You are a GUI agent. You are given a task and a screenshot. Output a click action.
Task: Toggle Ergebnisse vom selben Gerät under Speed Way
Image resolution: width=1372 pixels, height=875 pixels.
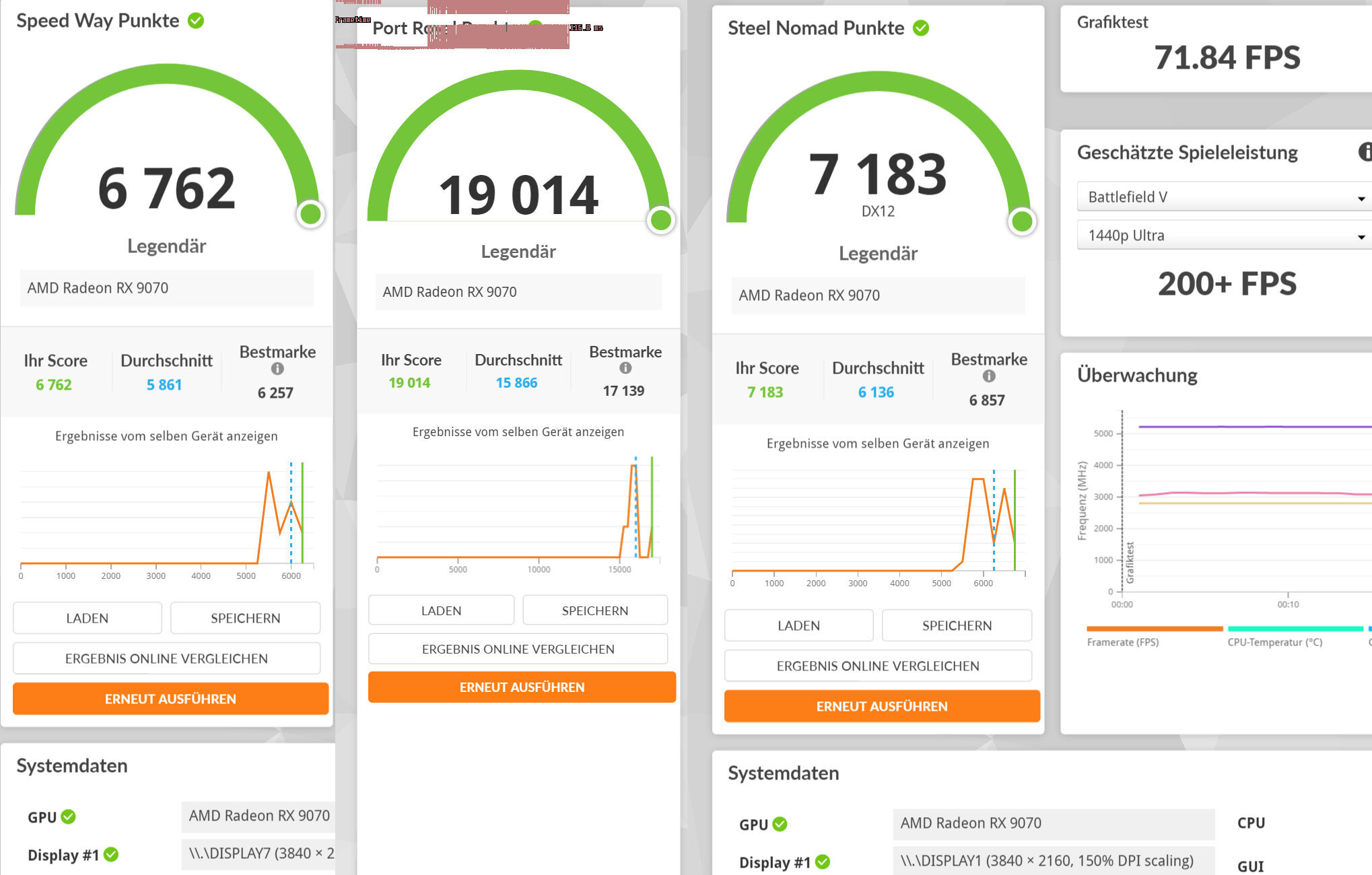(166, 436)
